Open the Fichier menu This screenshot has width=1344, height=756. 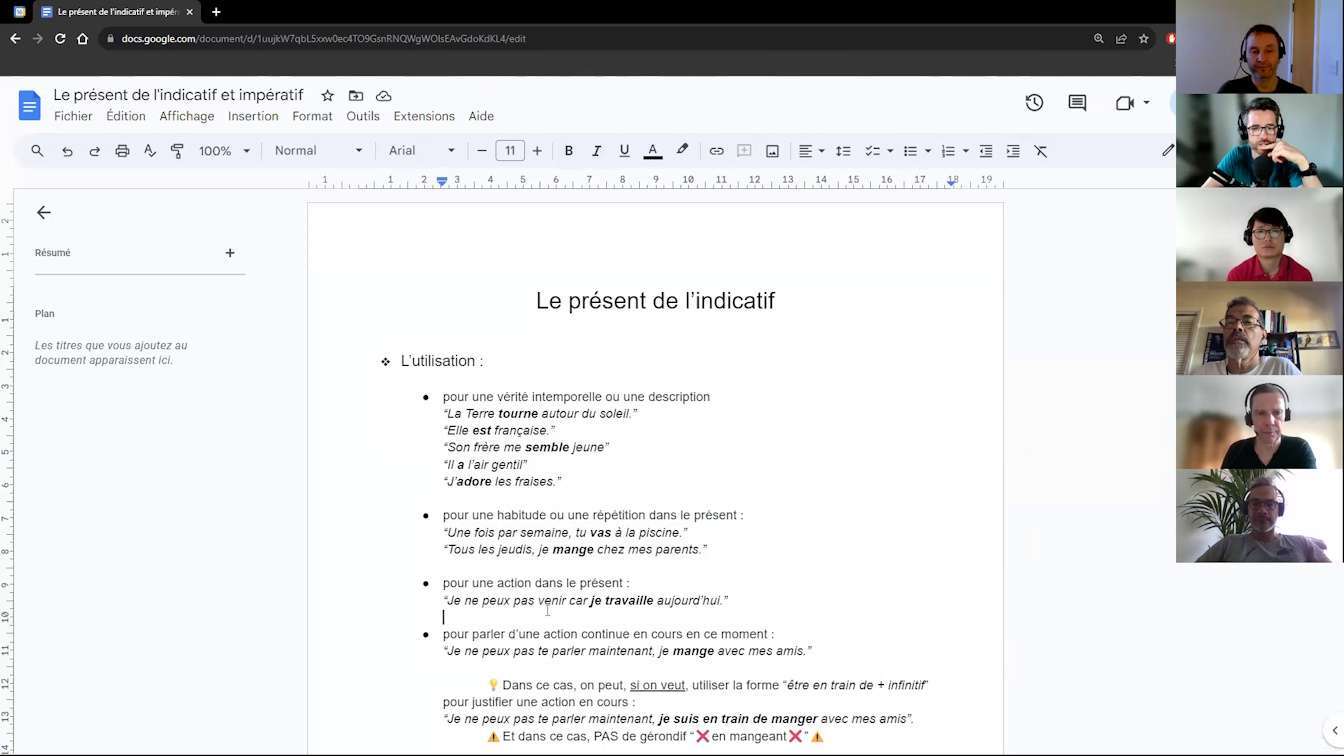(x=73, y=116)
